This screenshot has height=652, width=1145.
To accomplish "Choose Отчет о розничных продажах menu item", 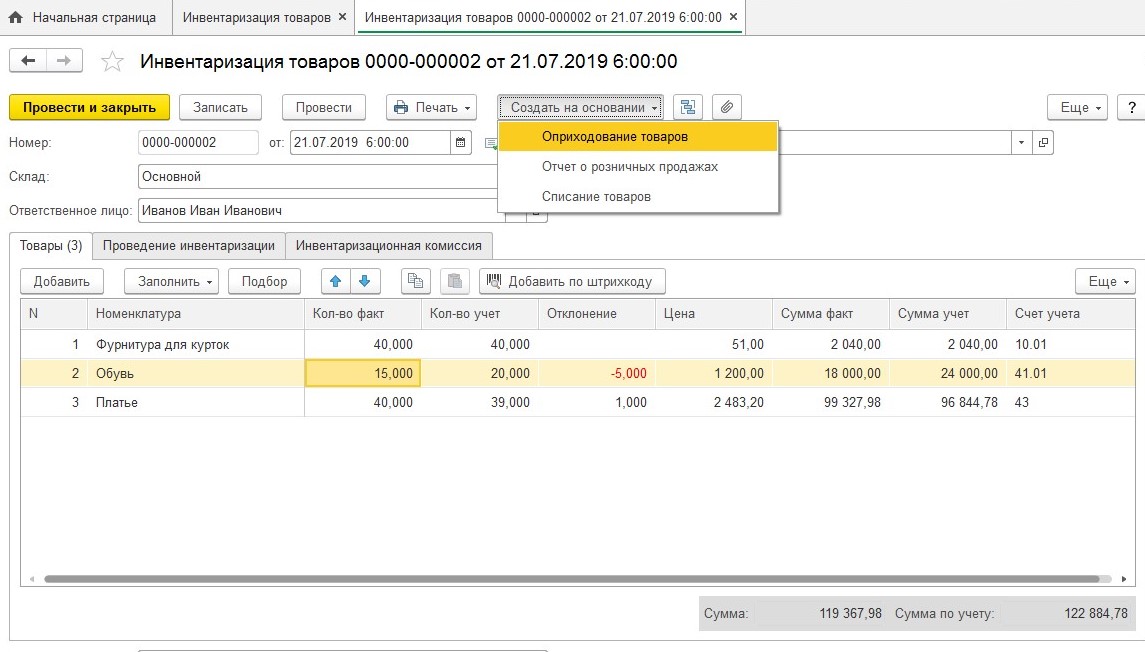I will click(x=630, y=167).
